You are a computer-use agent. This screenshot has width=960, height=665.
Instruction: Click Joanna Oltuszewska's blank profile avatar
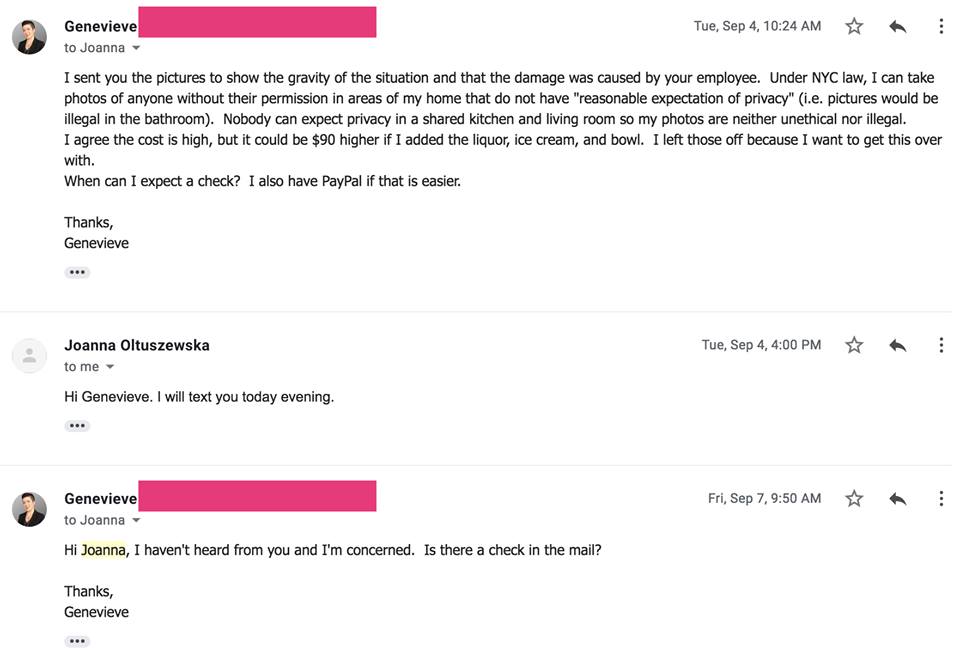(29, 355)
